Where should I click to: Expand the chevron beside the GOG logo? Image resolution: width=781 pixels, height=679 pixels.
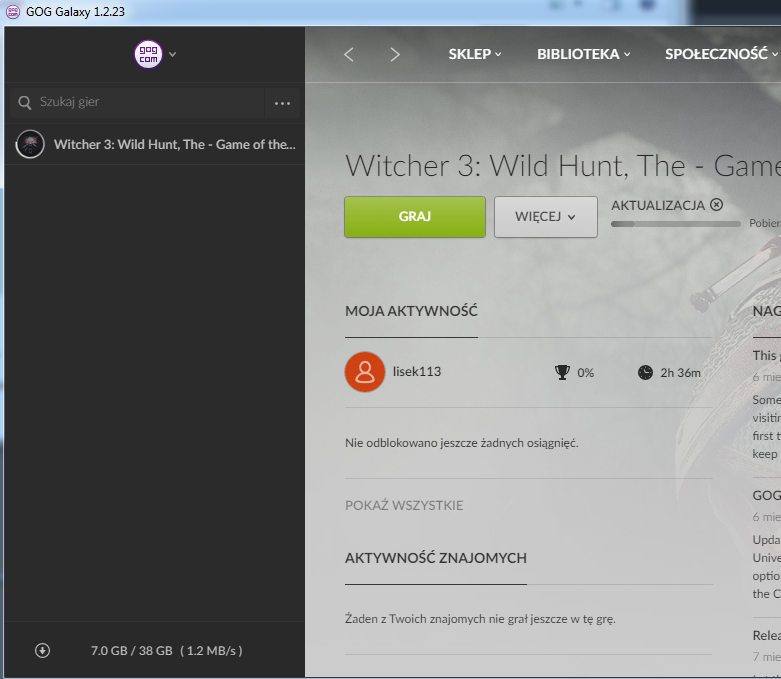172,54
